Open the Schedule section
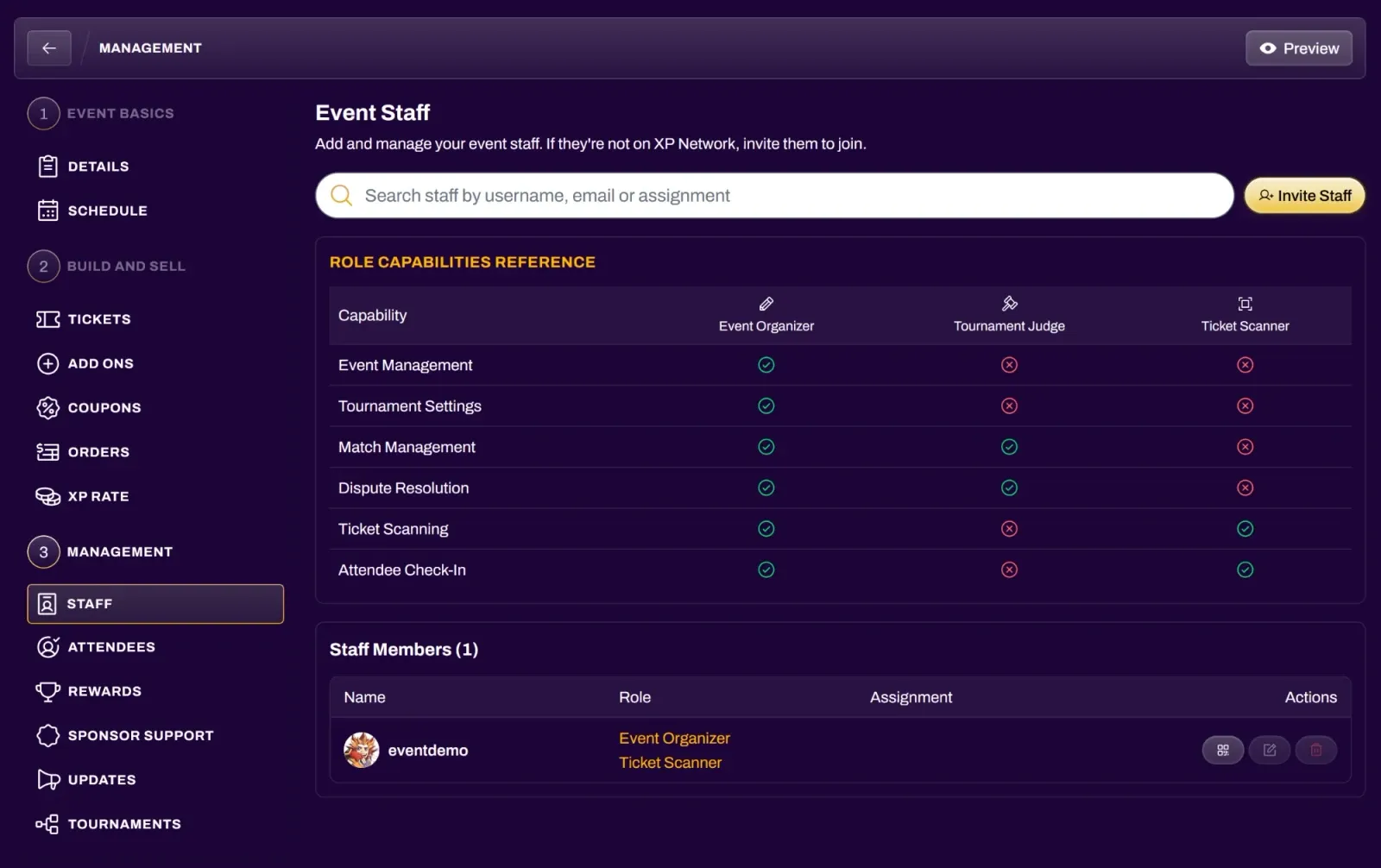Image resolution: width=1381 pixels, height=868 pixels. 92,211
